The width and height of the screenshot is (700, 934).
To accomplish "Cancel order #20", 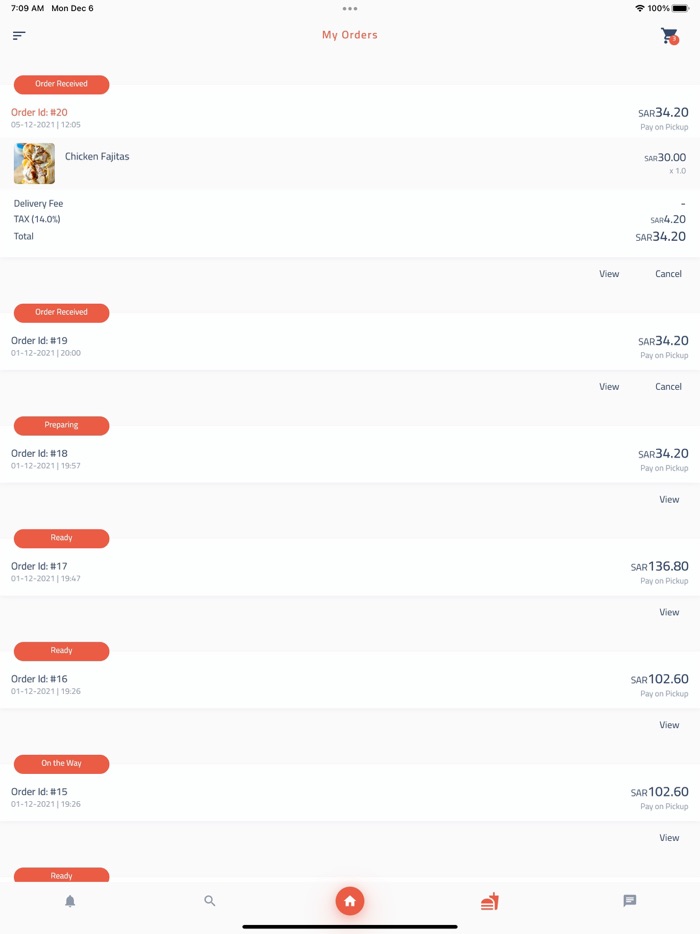I will click(x=668, y=274).
